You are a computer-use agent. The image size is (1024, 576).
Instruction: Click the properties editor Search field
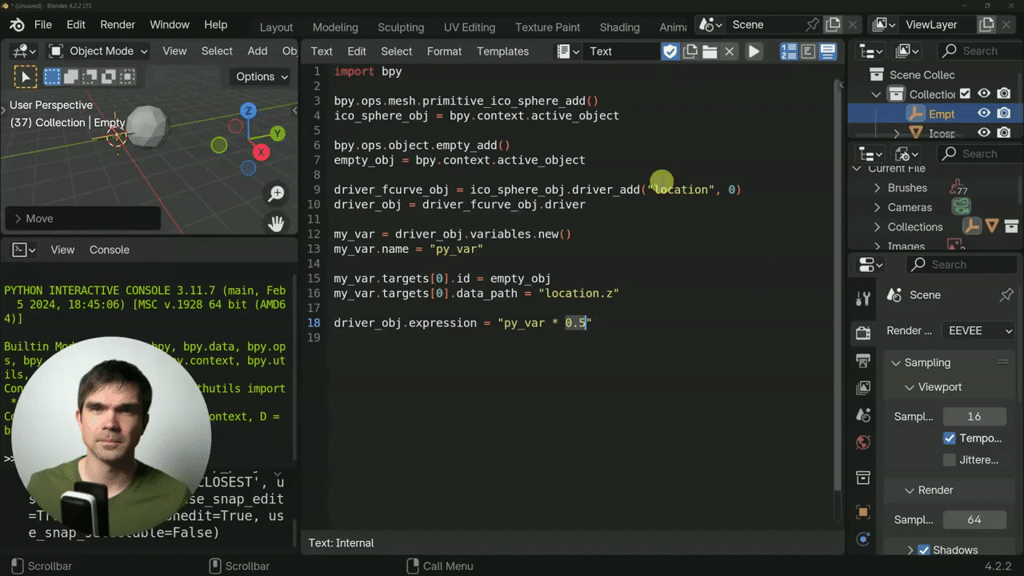pos(962,264)
